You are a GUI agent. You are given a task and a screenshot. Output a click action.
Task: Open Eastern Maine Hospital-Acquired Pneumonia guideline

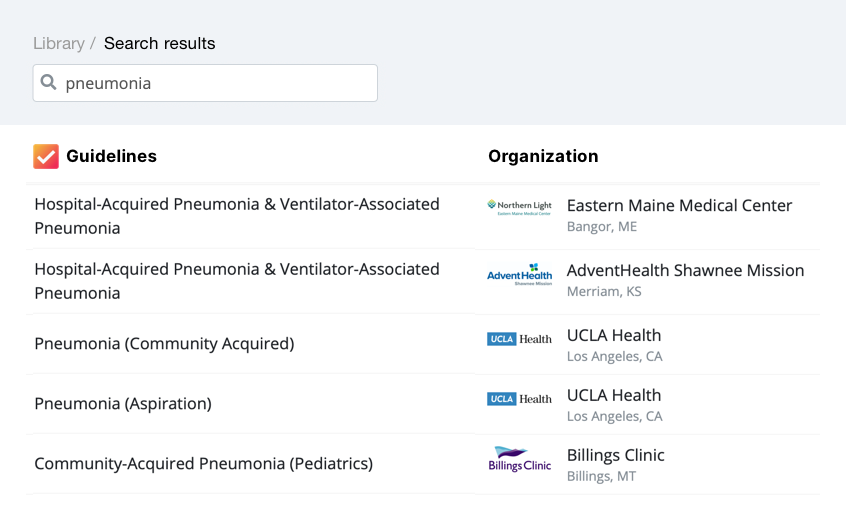pyautogui.click(x=237, y=216)
